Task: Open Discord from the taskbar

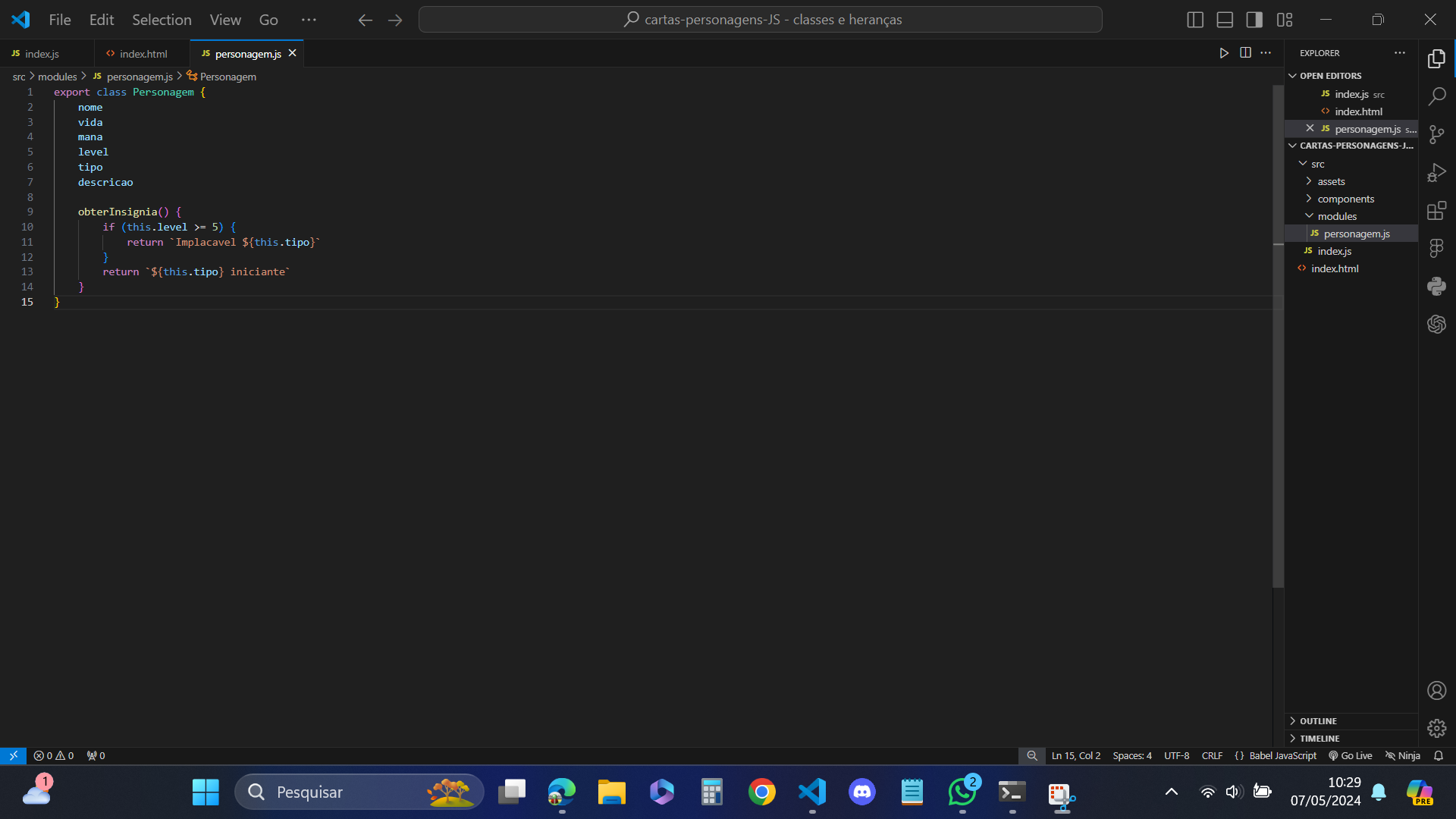Action: pos(861,792)
